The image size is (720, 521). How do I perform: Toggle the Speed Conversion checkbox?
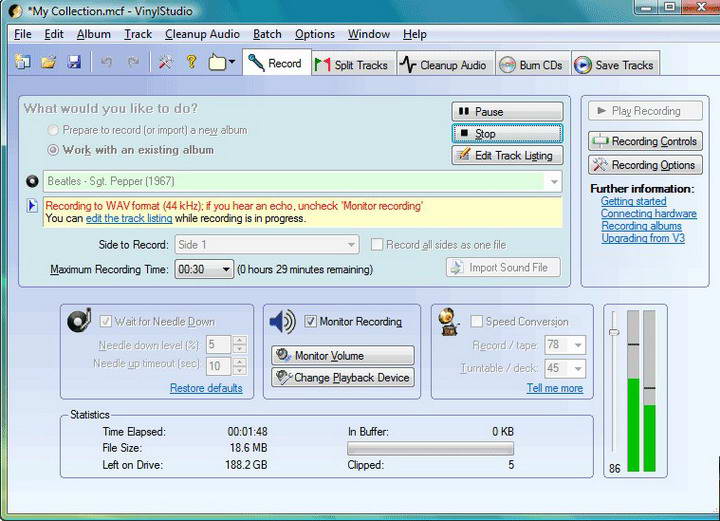476,322
